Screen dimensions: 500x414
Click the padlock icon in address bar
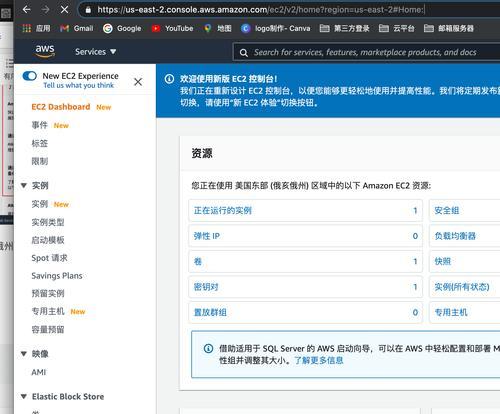(x=88, y=10)
